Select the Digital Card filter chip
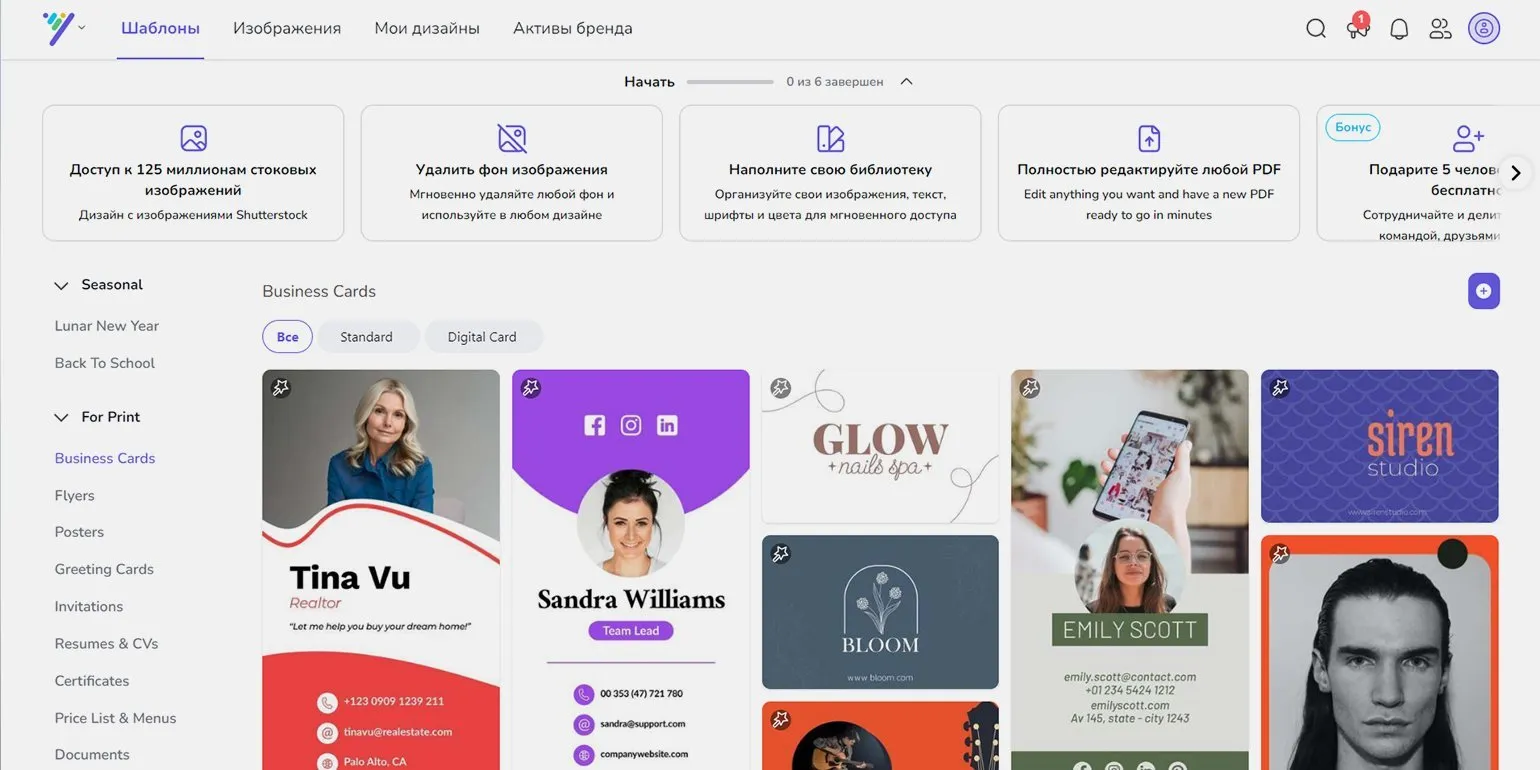Image resolution: width=1540 pixels, height=770 pixels. [x=482, y=337]
